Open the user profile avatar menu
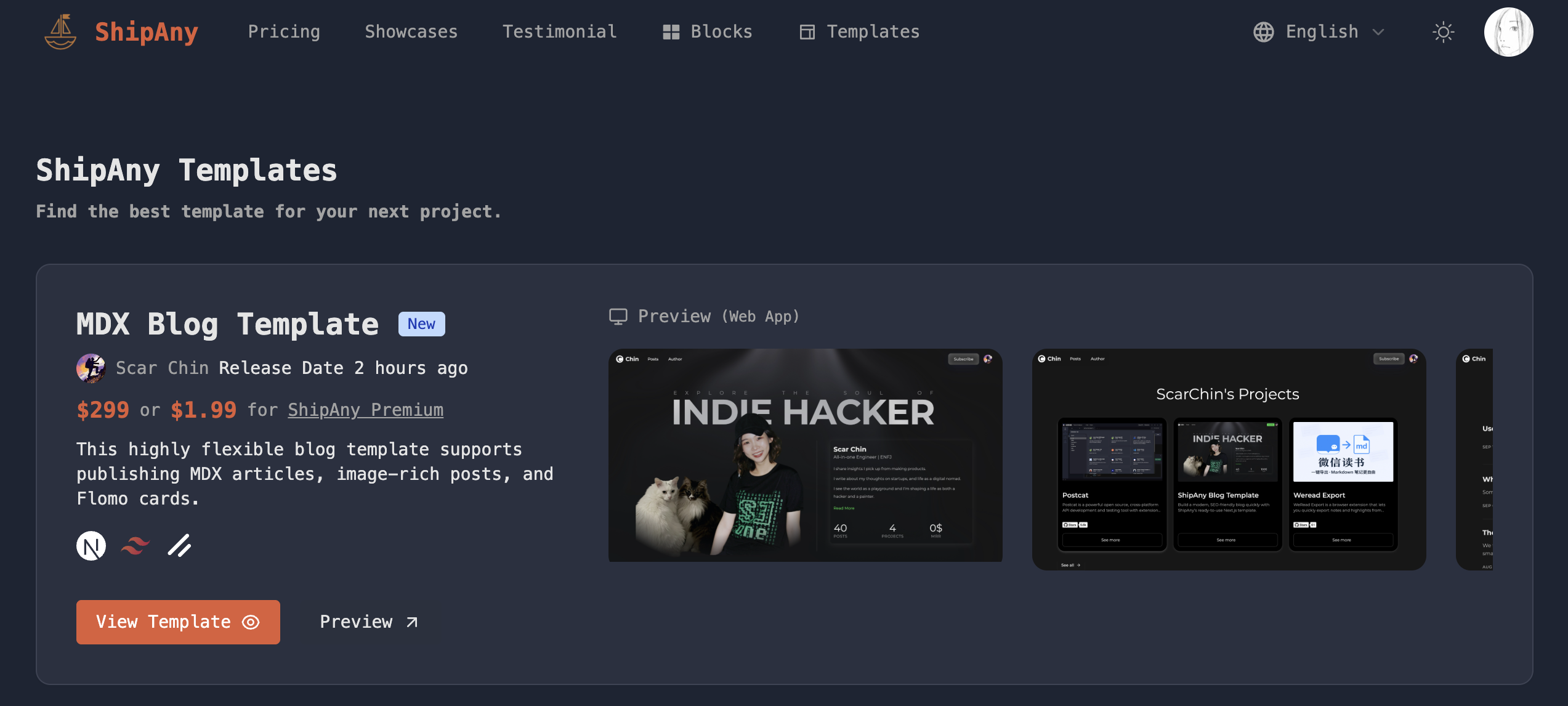Viewport: 1568px width, 706px height. (1508, 32)
